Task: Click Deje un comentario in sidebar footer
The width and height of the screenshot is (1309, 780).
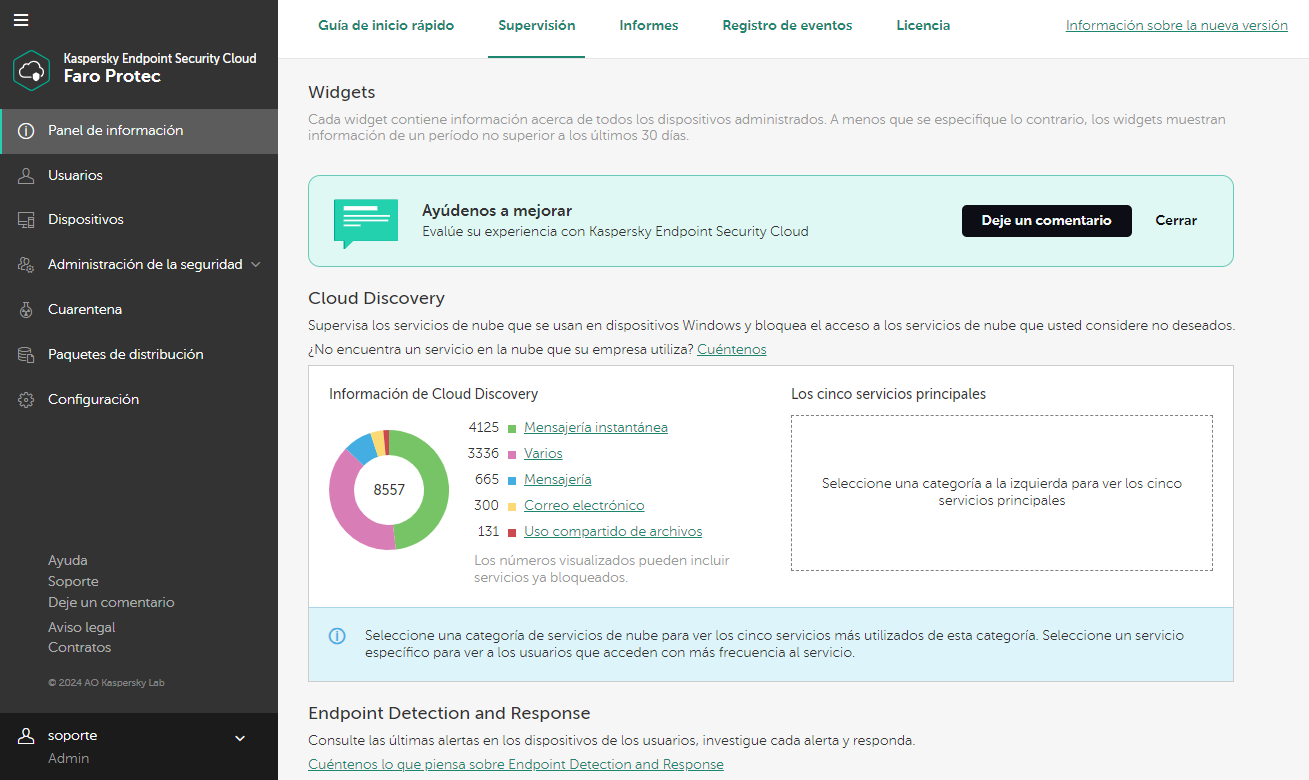Action: (x=111, y=603)
